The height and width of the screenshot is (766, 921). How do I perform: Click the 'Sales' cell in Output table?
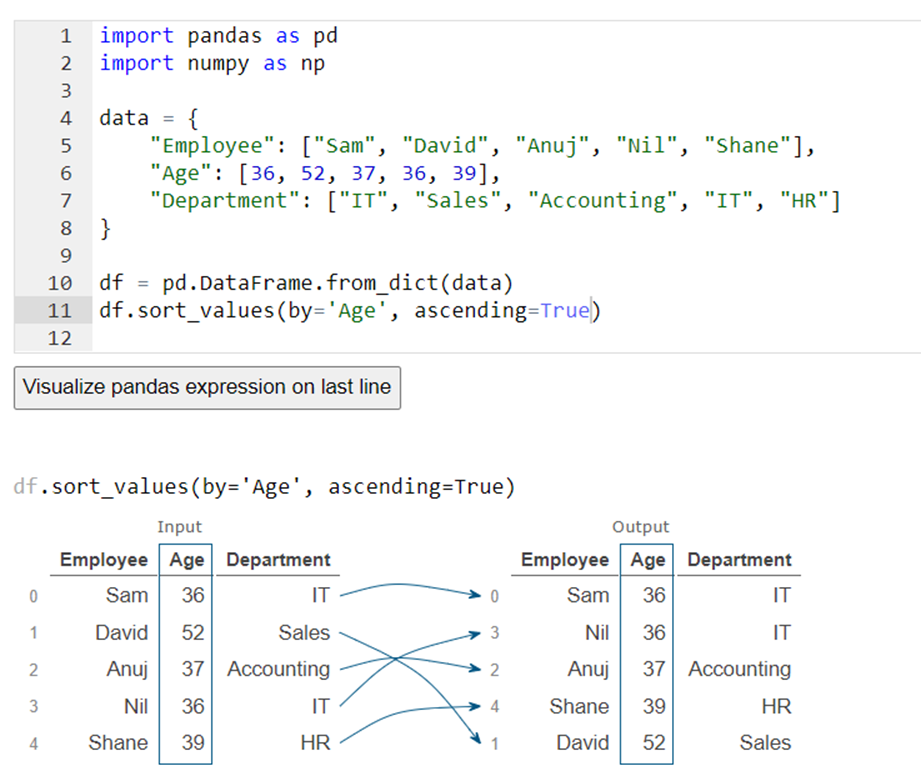click(x=765, y=743)
